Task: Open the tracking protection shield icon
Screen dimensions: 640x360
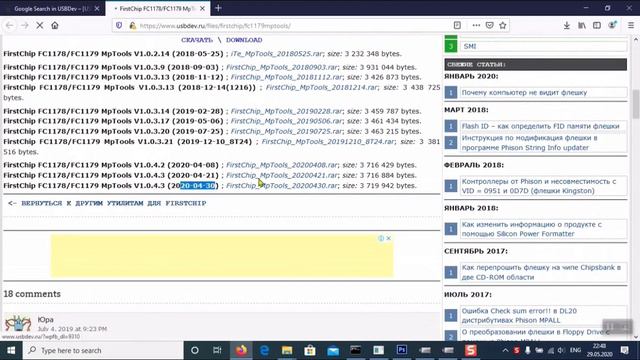Action: (x=119, y=25)
